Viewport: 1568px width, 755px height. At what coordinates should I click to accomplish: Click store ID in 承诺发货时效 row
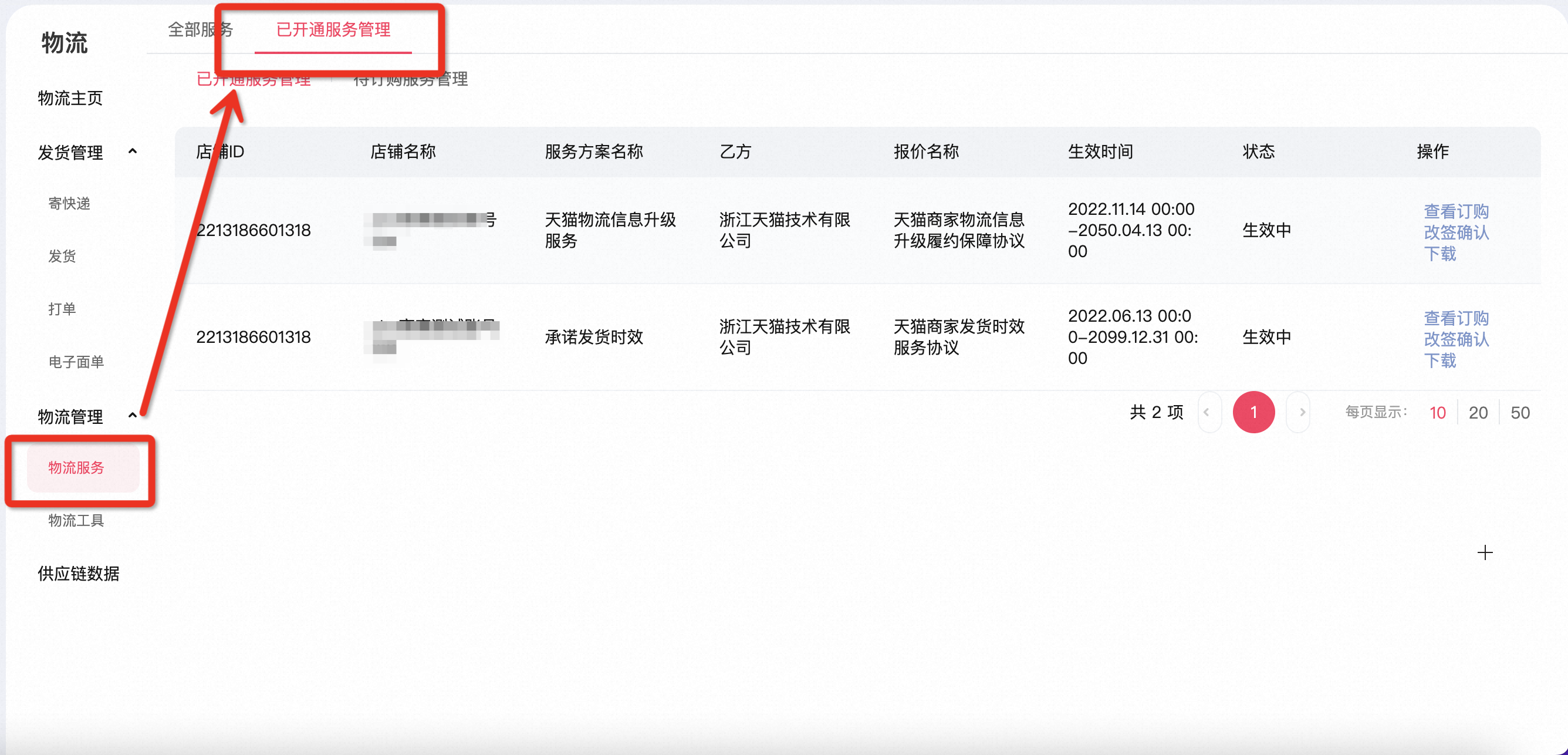[x=254, y=337]
